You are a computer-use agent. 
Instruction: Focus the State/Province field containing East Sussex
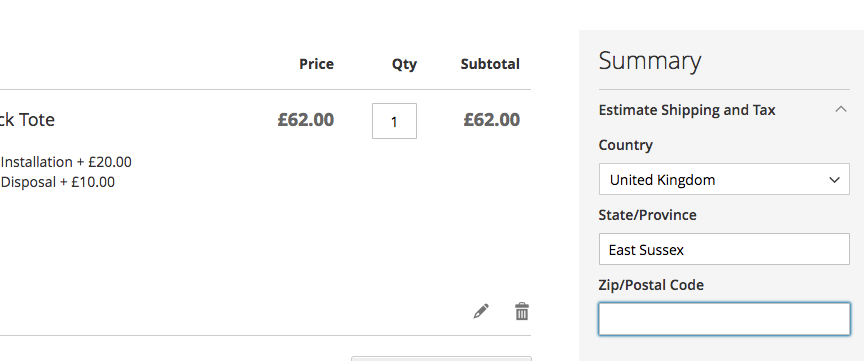click(x=724, y=249)
